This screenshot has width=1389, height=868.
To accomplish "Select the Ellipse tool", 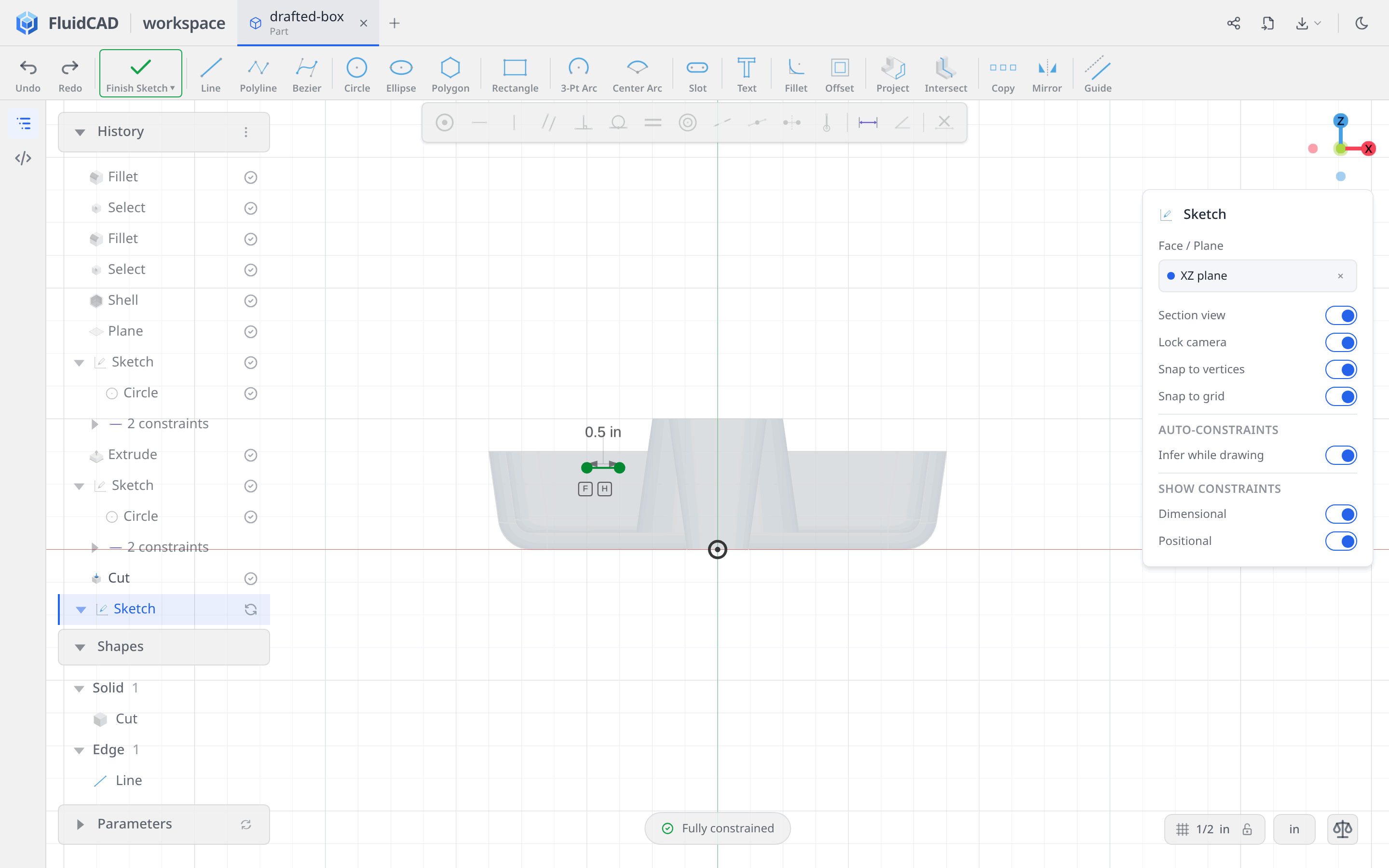I will click(x=401, y=74).
